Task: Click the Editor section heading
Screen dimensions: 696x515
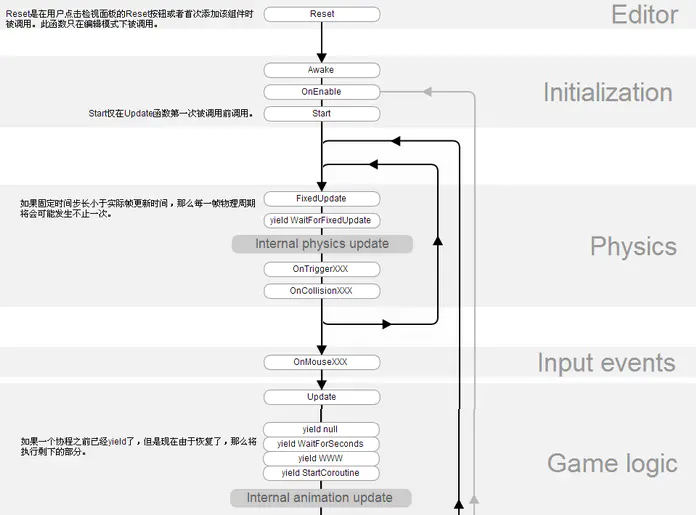Action: point(645,15)
